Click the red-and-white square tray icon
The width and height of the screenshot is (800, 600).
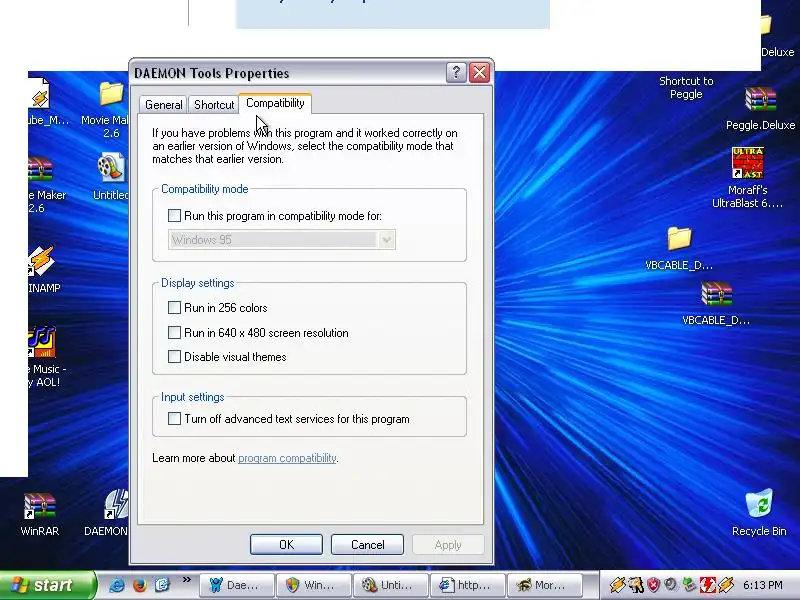pos(708,585)
